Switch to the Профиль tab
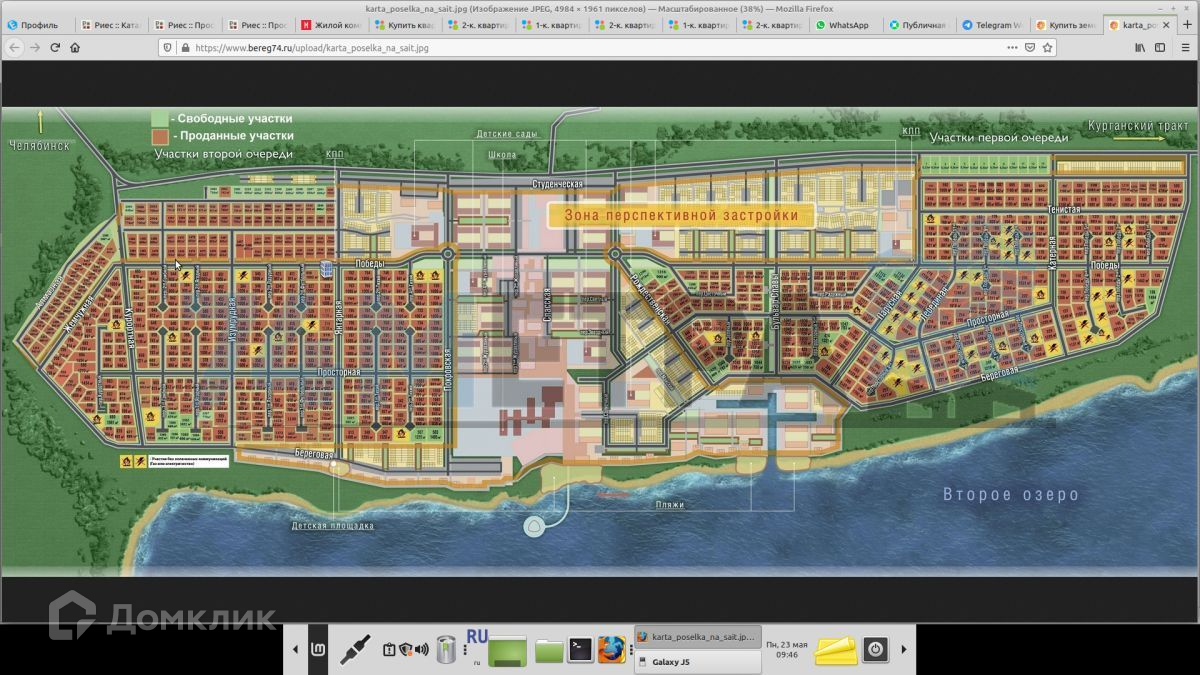This screenshot has width=1200, height=675. click(38, 25)
